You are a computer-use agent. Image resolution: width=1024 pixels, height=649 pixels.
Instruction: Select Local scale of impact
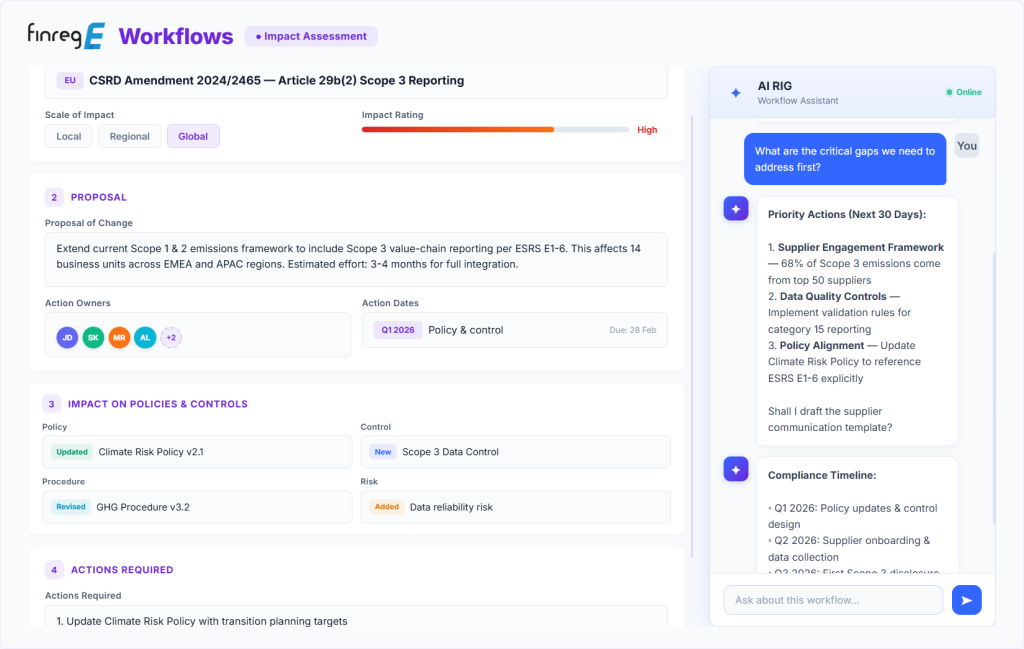[69, 136]
